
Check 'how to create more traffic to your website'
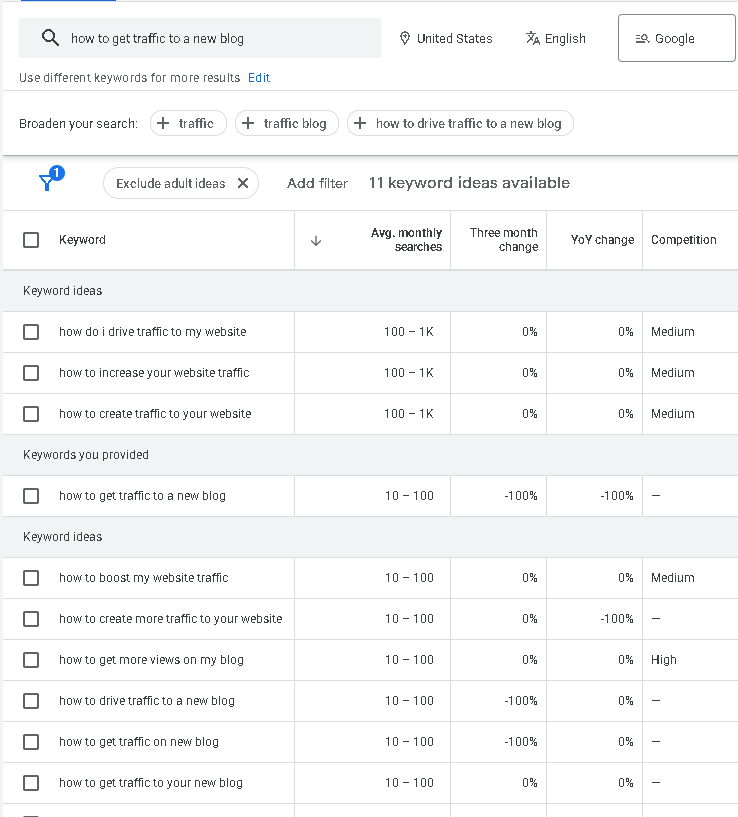[31, 619]
